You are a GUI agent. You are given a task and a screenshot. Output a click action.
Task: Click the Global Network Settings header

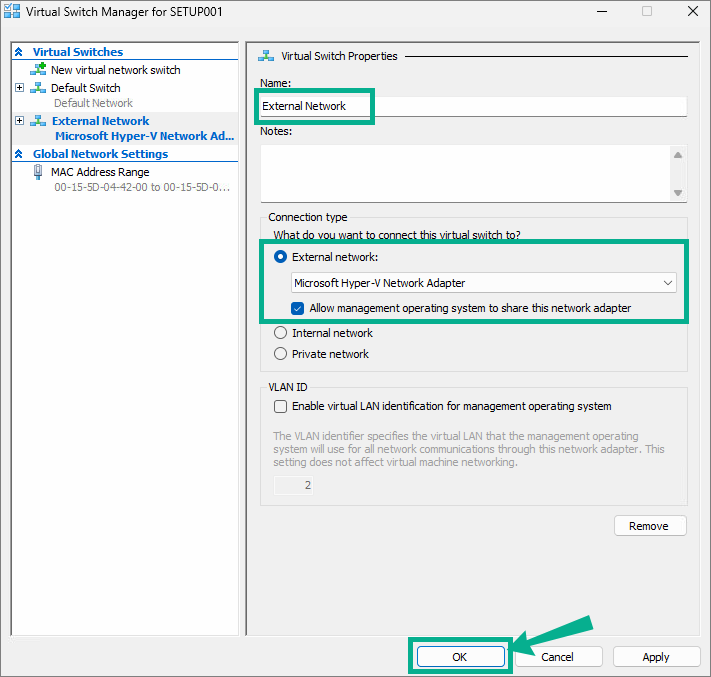pyautogui.click(x=100, y=154)
